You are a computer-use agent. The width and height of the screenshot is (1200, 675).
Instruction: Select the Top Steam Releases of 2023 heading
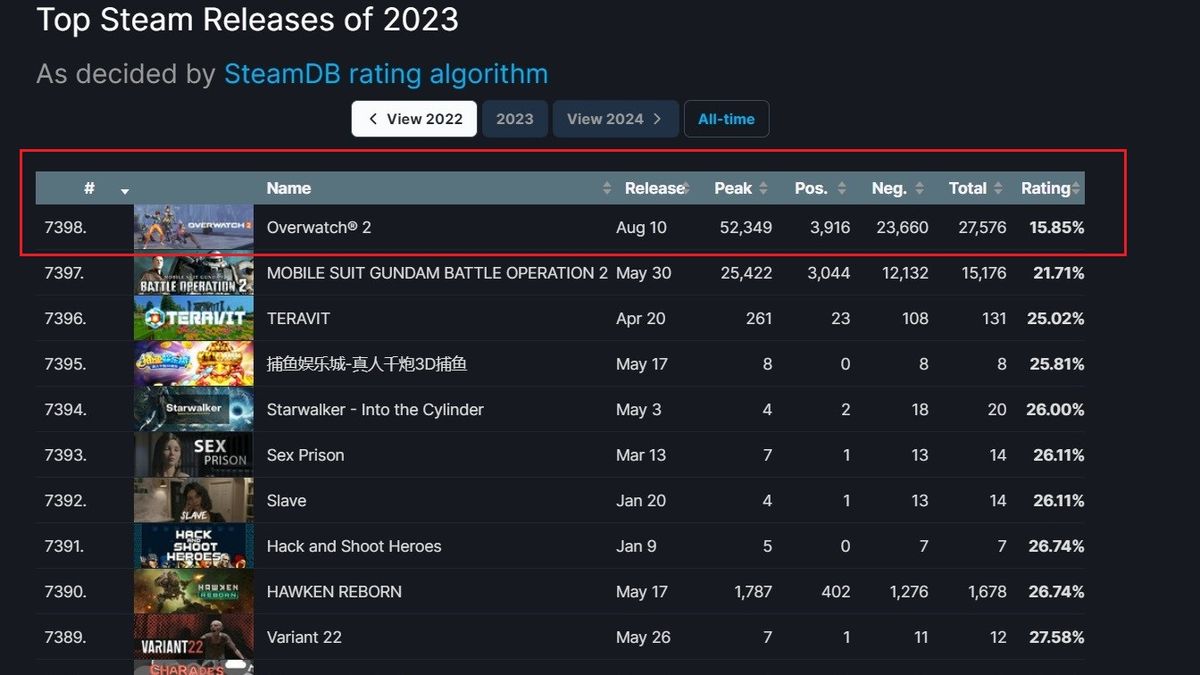tap(248, 18)
